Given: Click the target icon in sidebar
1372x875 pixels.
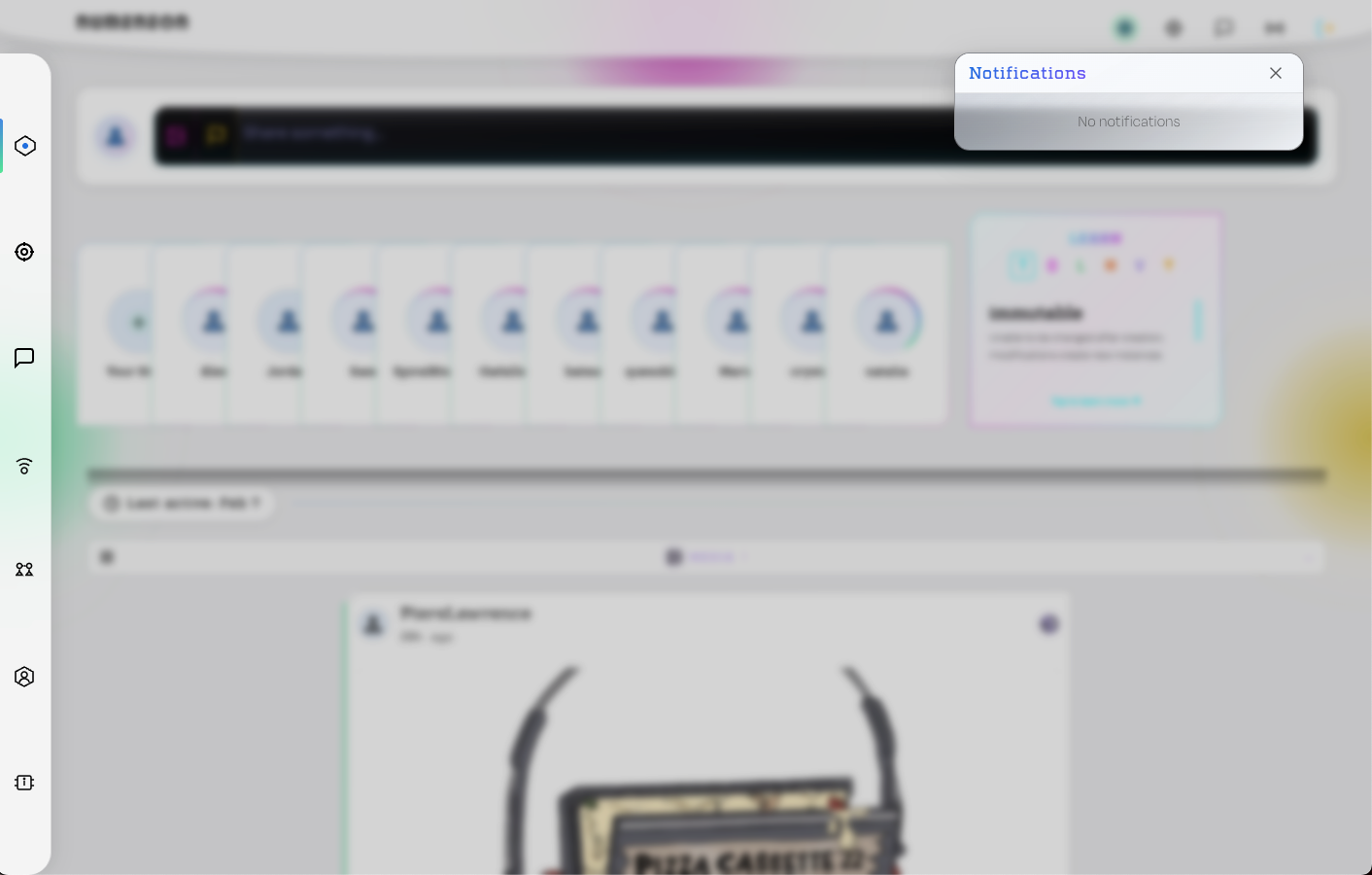Looking at the screenshot, I should 24,252.
